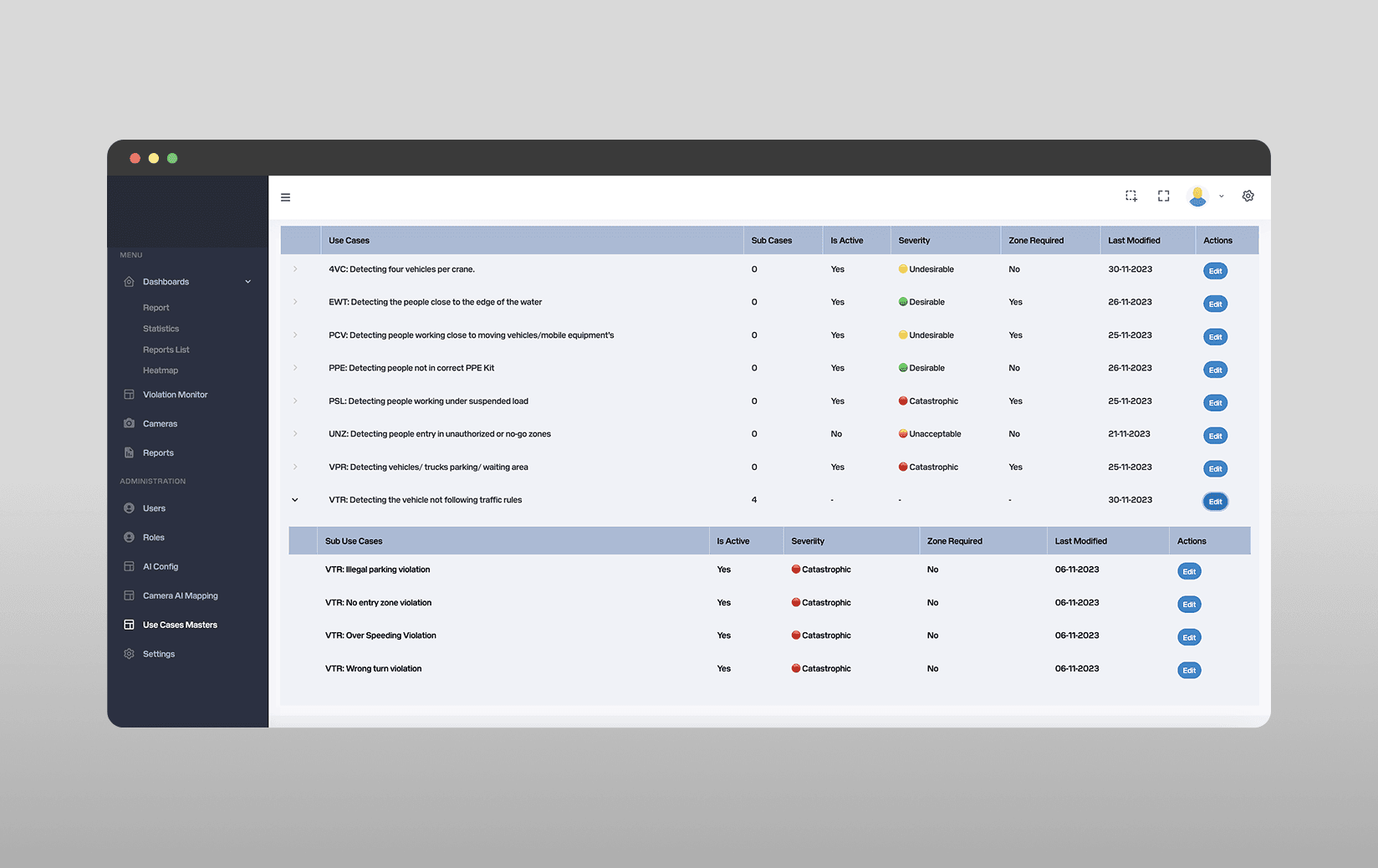Viewport: 1378px width, 868px height.
Task: Edit the UNZ unauthorized zones use case
Action: (1215, 436)
